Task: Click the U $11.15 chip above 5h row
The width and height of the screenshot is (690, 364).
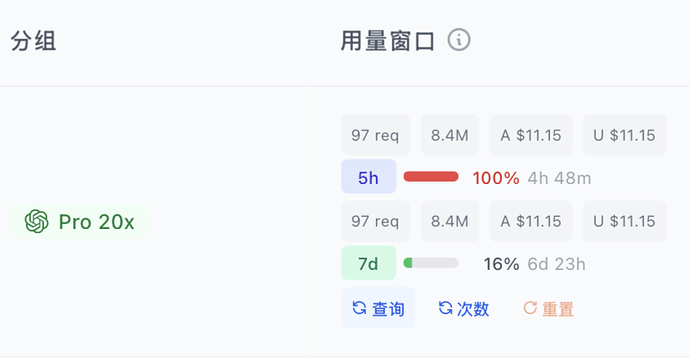Action: click(x=624, y=135)
